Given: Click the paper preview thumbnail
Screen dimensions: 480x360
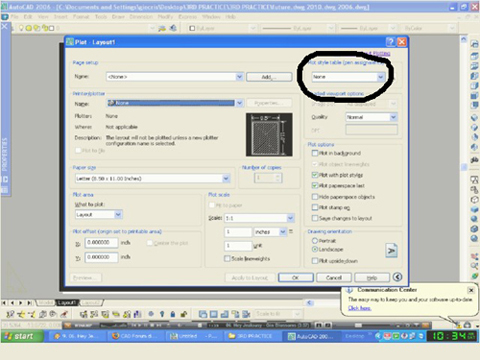Looking at the screenshot, I should click(x=269, y=135).
